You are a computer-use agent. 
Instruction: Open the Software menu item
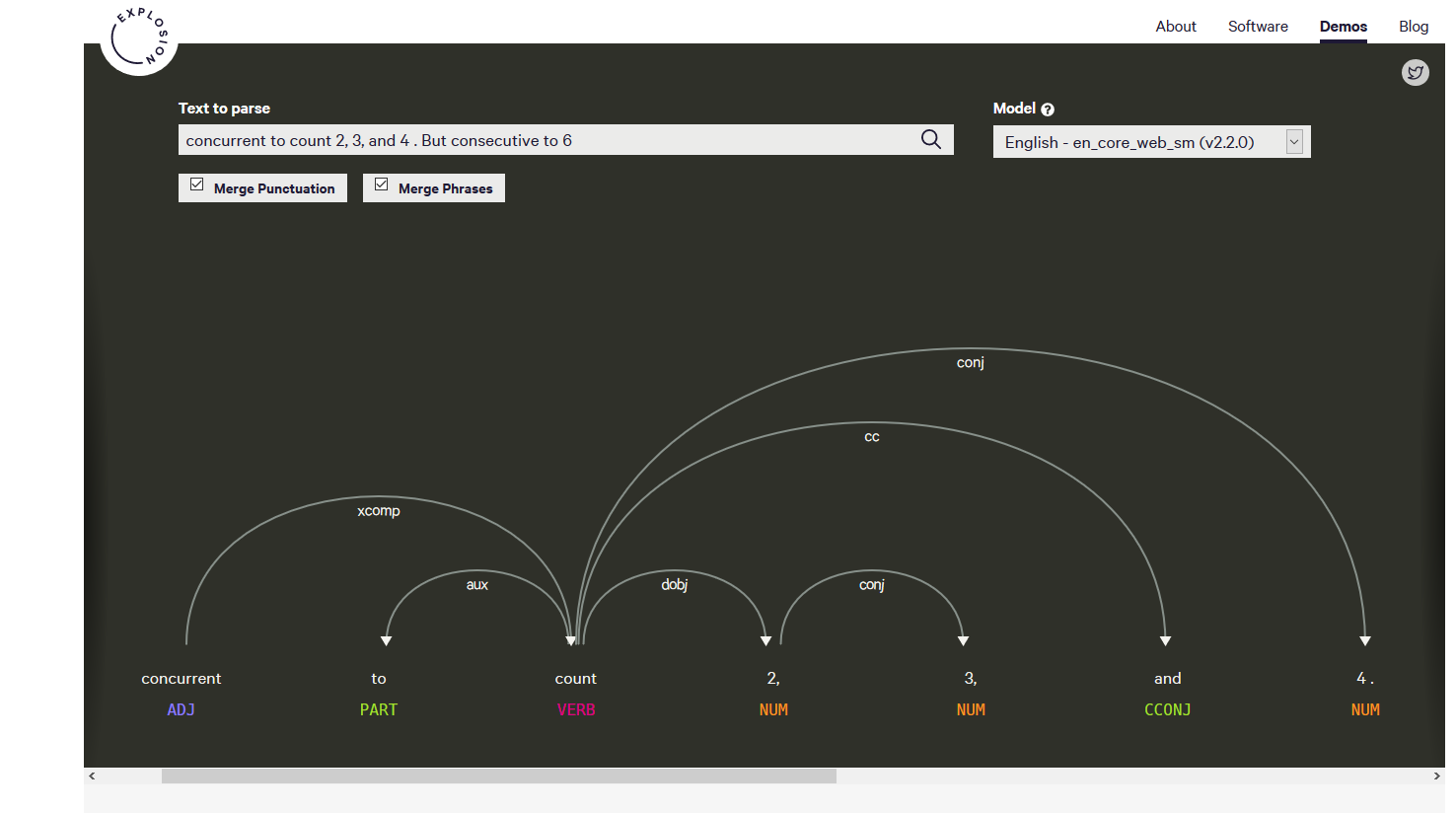[x=1258, y=27]
